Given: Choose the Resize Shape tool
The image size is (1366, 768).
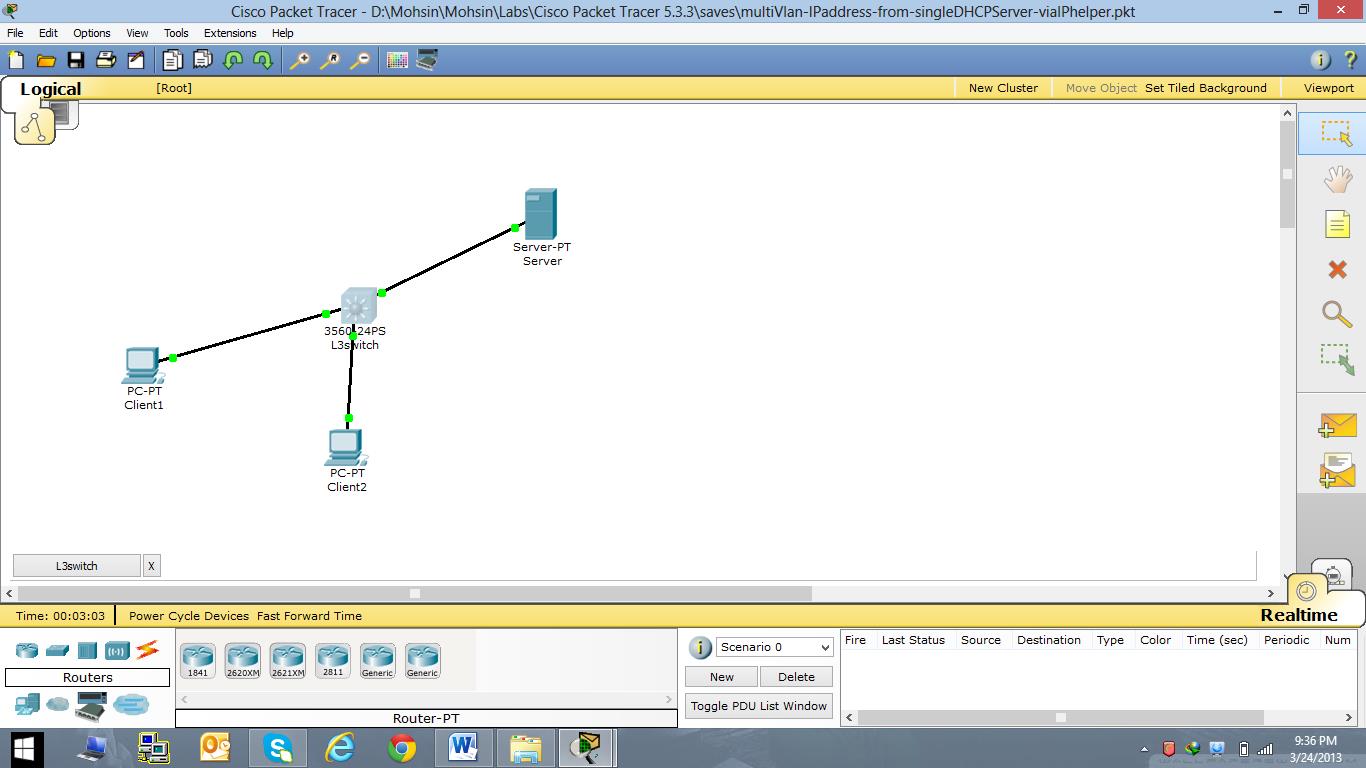Looking at the screenshot, I should 1337,359.
